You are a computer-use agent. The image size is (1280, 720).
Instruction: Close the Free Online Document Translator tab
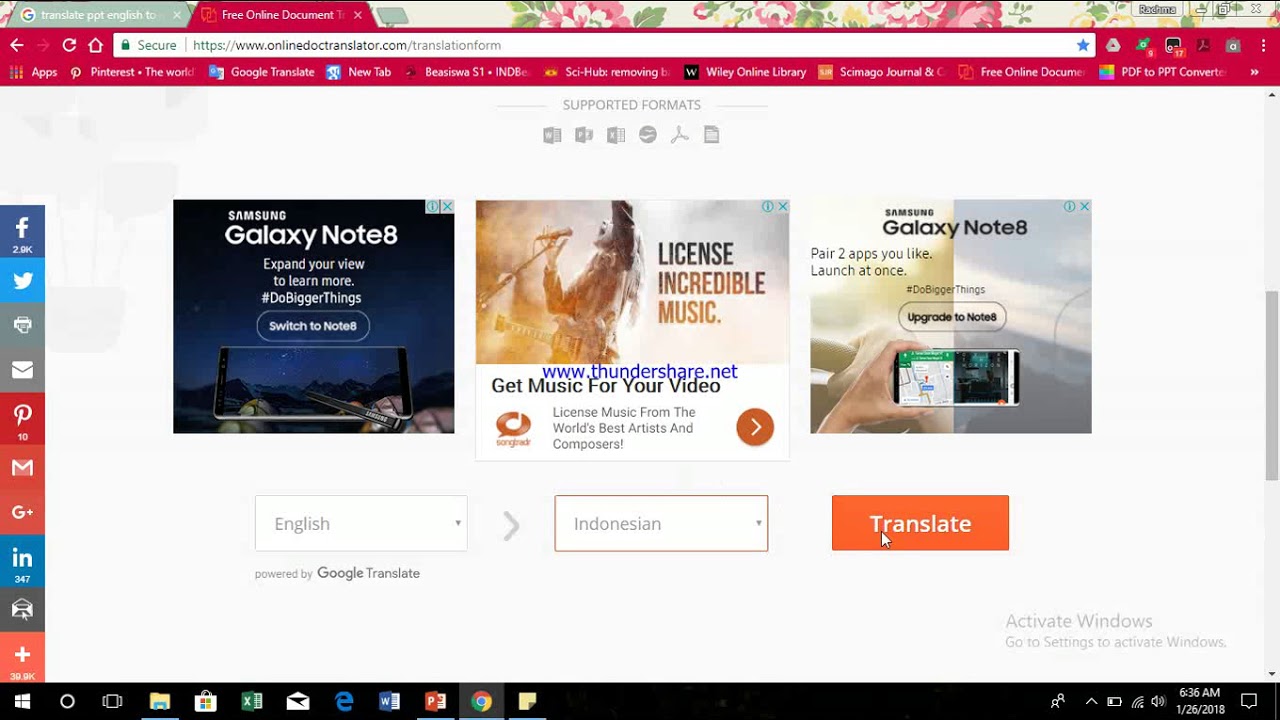(x=357, y=15)
